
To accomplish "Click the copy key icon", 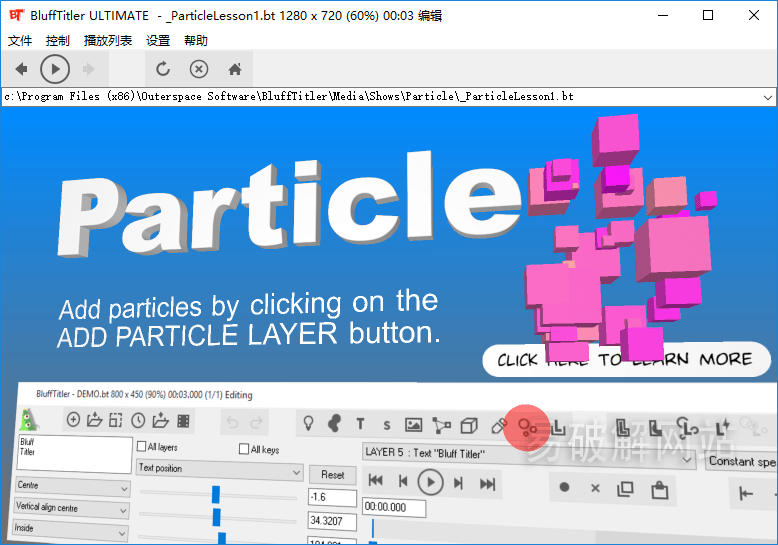I will click(x=625, y=489).
